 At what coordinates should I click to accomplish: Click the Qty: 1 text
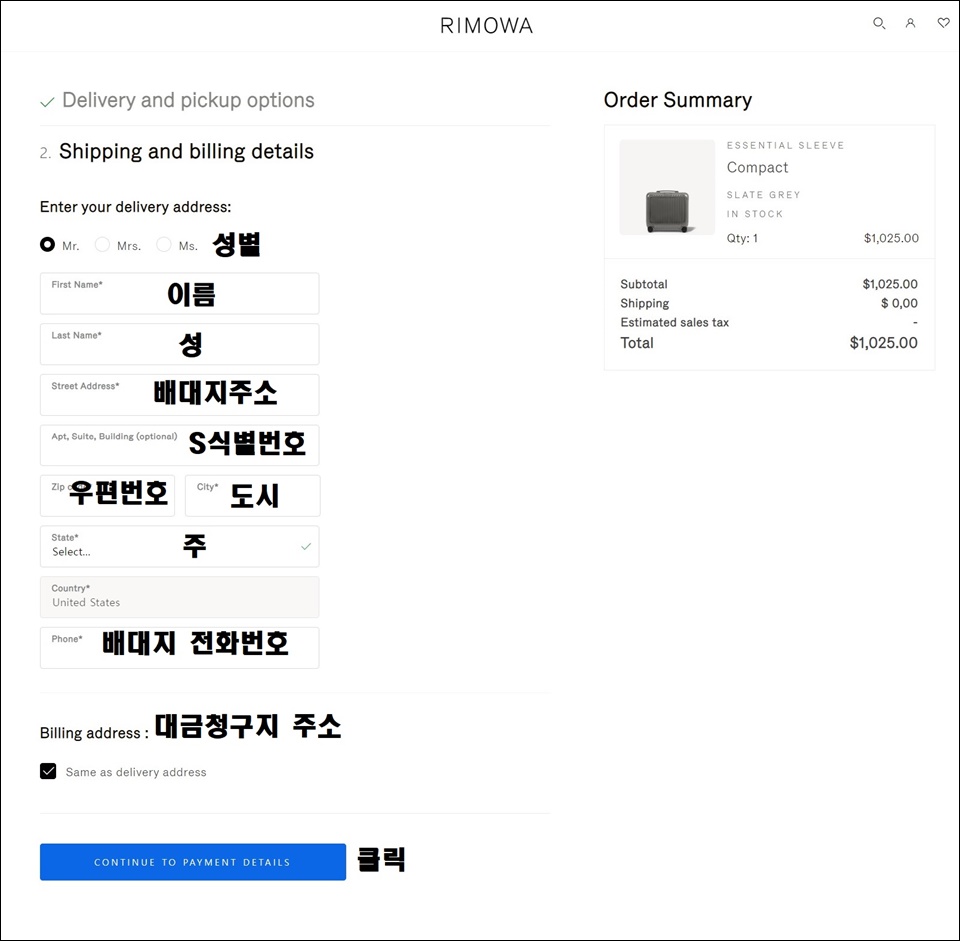coord(742,238)
